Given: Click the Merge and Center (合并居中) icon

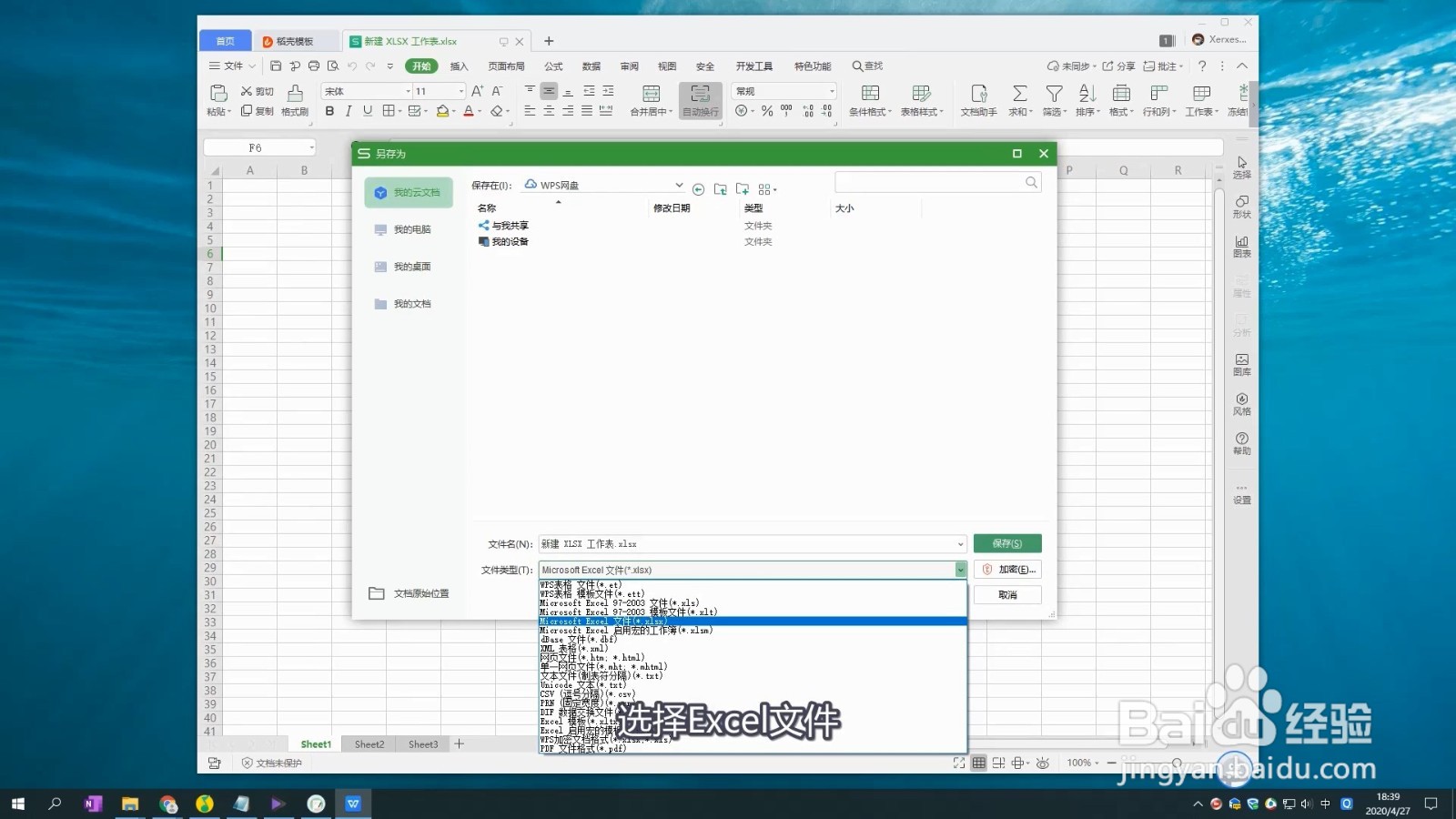Looking at the screenshot, I should coord(651,94).
